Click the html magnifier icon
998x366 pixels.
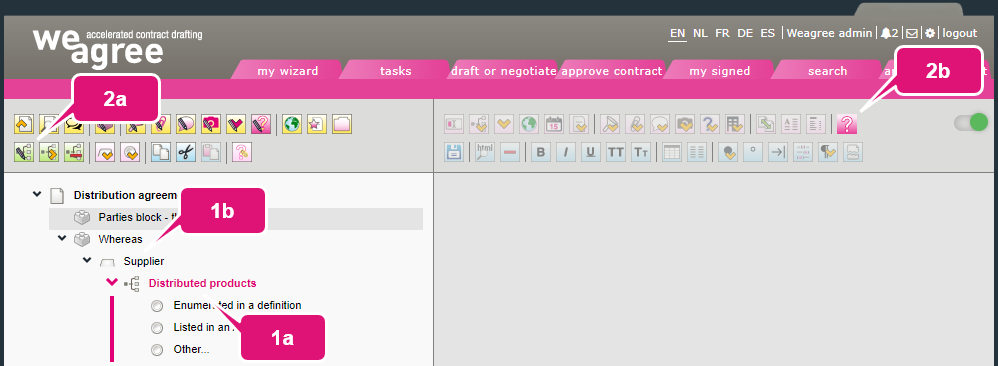[485, 152]
